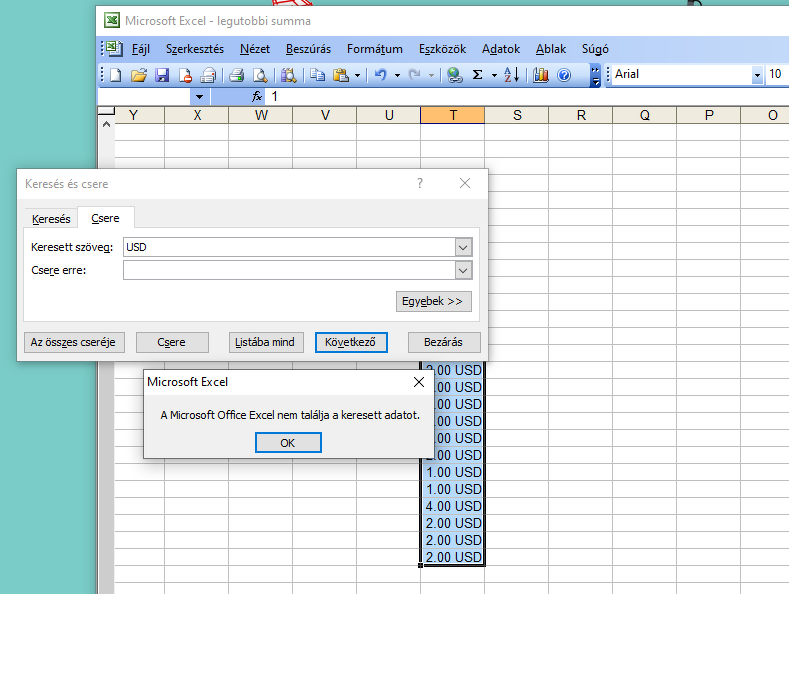Click the fx insert function icon
The width and height of the screenshot is (804, 692).
pyautogui.click(x=257, y=96)
